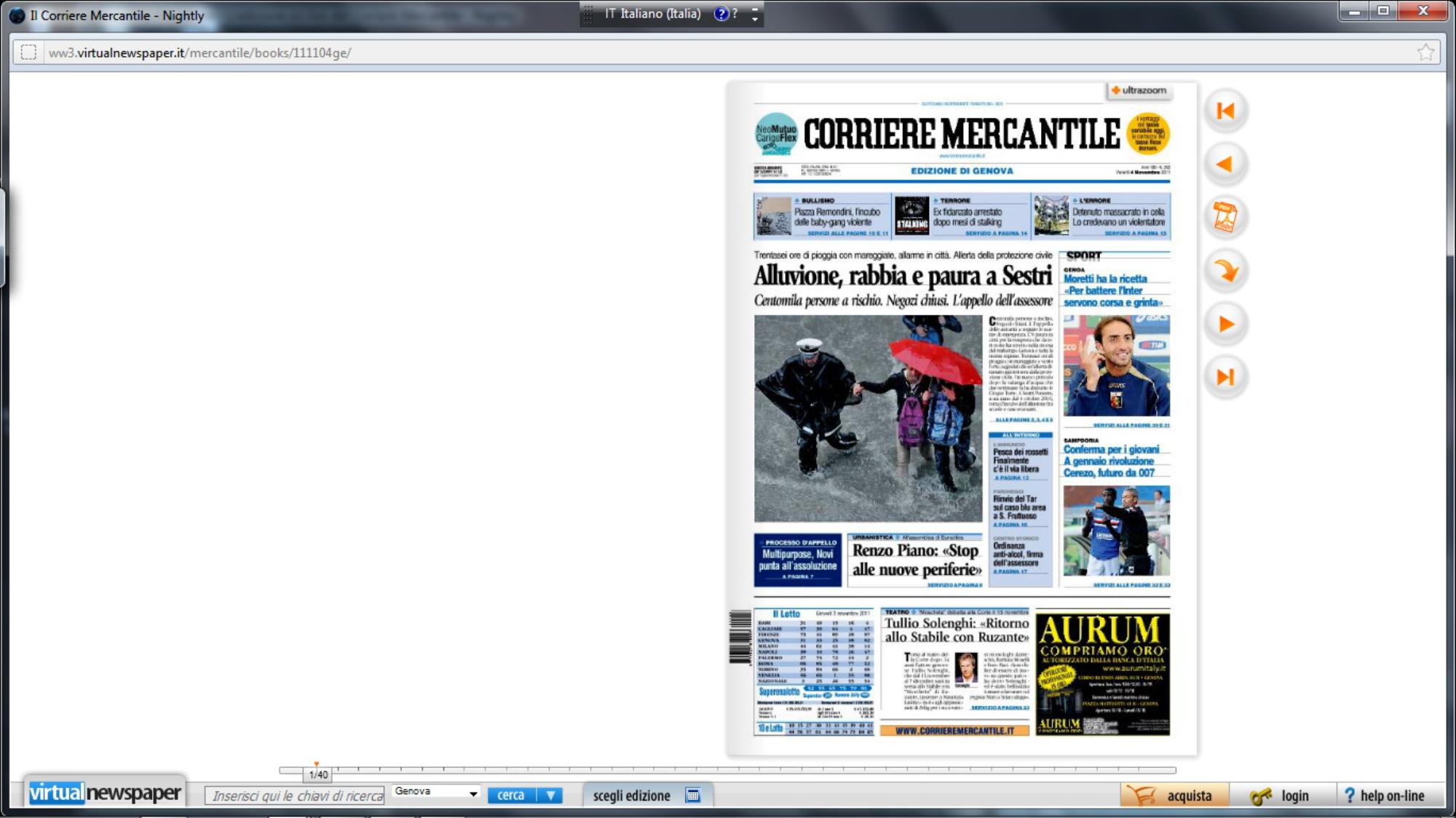Click the yellow round badge beside the masthead
This screenshot has width=1456, height=818.
pyautogui.click(x=1148, y=134)
